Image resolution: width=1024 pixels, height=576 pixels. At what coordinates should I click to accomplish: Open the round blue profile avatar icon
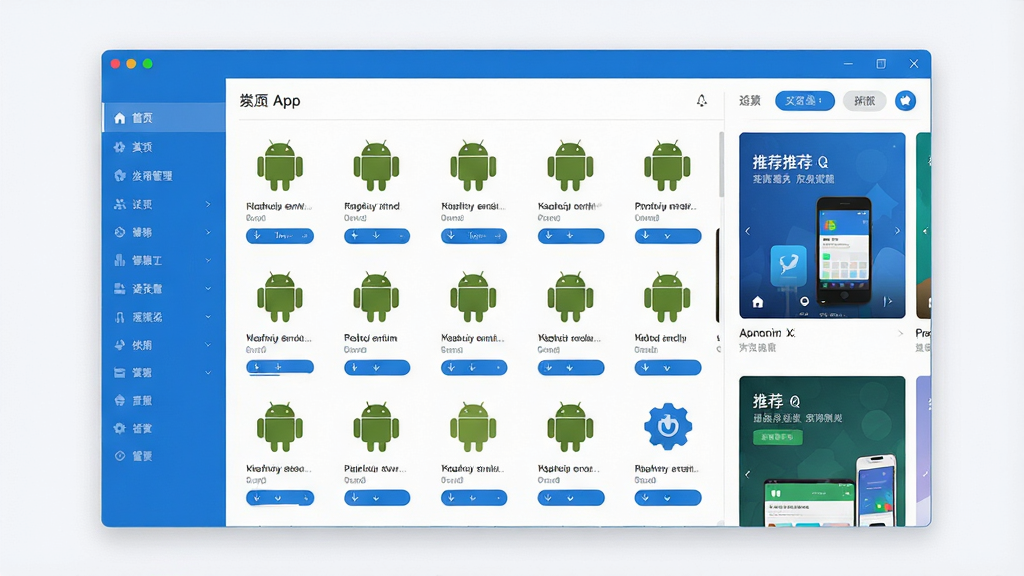905,101
